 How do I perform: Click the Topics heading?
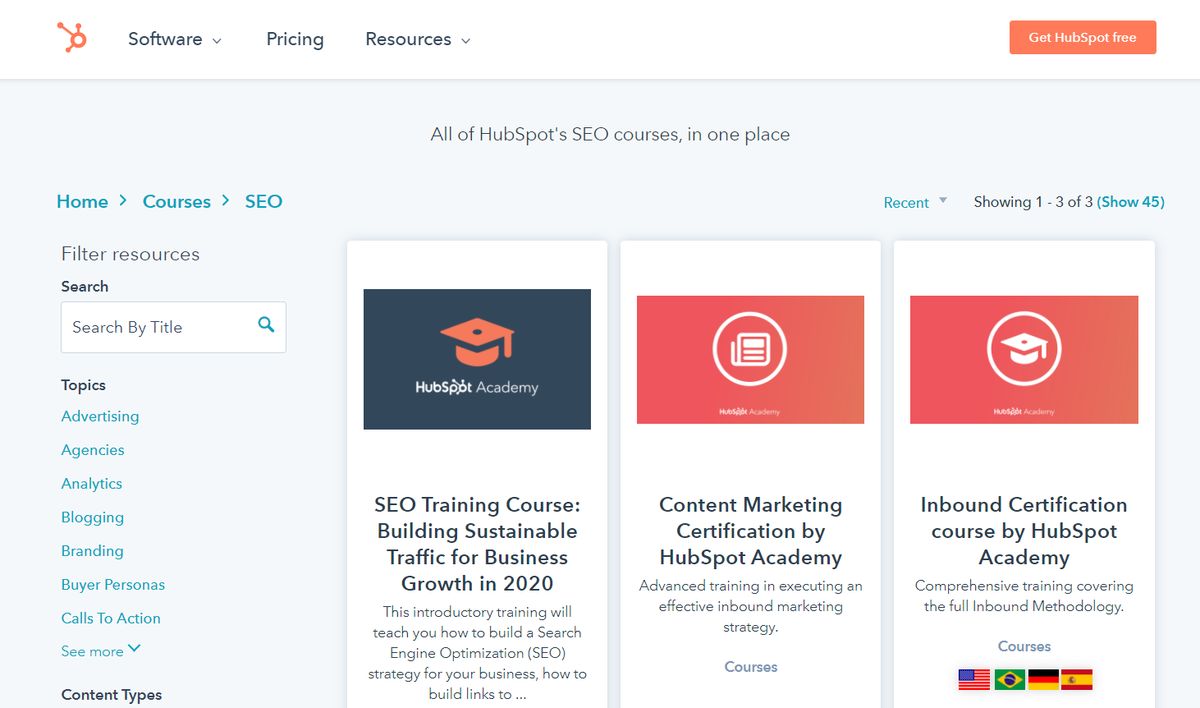click(83, 385)
